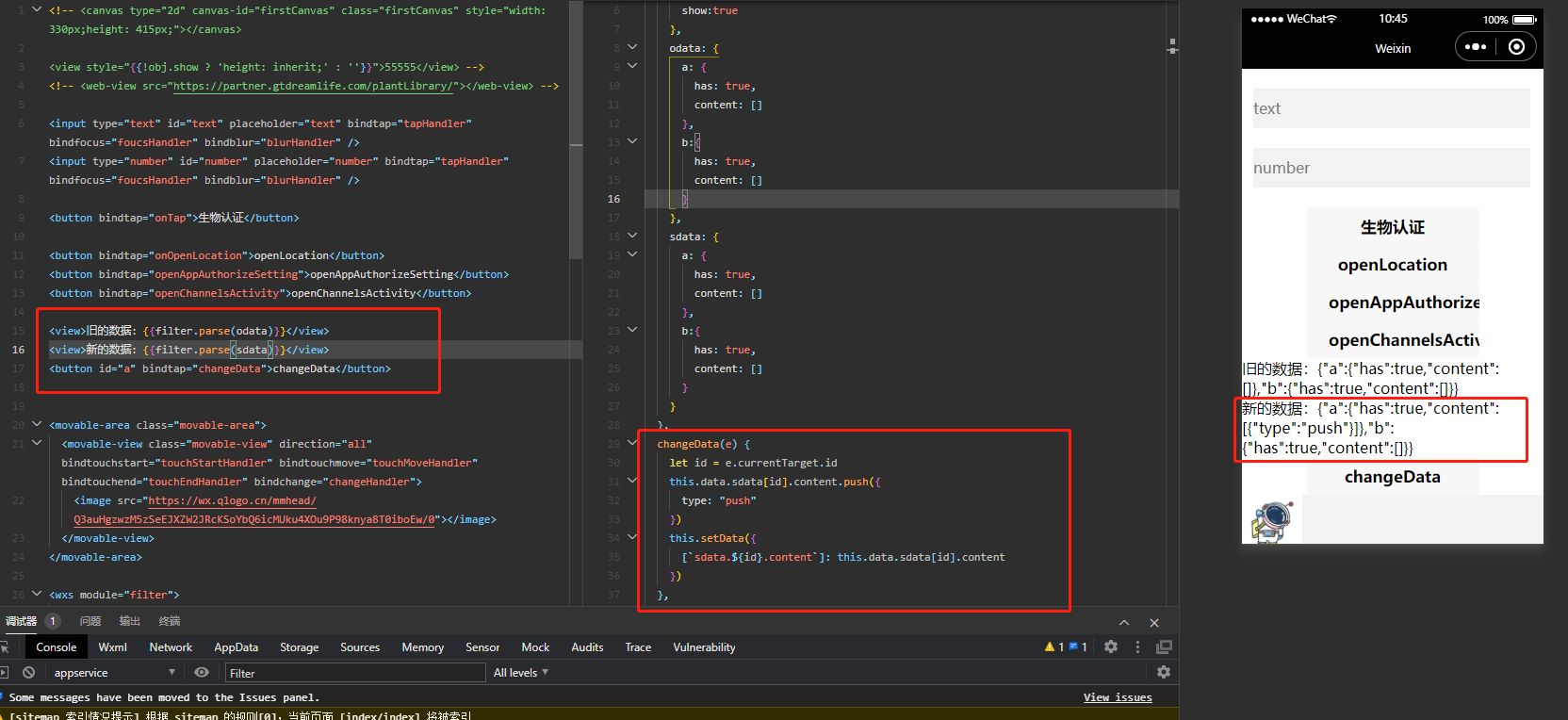The width and height of the screenshot is (1568, 720).
Task: Click the wx.qlogo.cn image URL in code
Action: coord(254,510)
